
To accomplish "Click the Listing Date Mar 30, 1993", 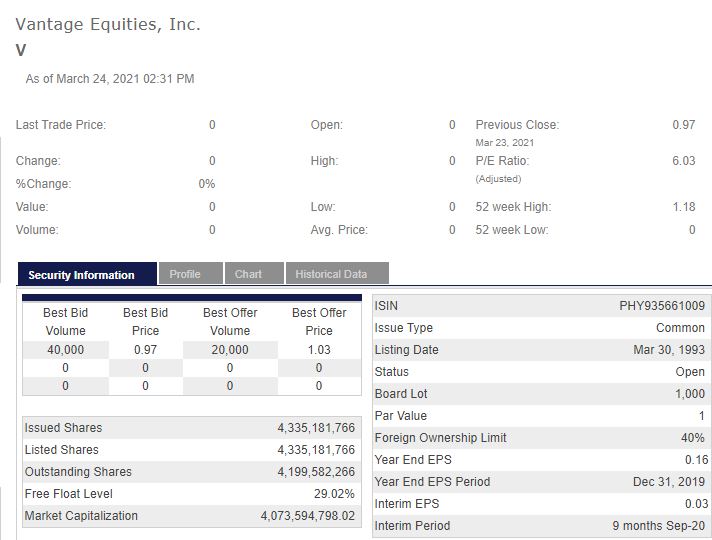I will pyautogui.click(x=669, y=350).
